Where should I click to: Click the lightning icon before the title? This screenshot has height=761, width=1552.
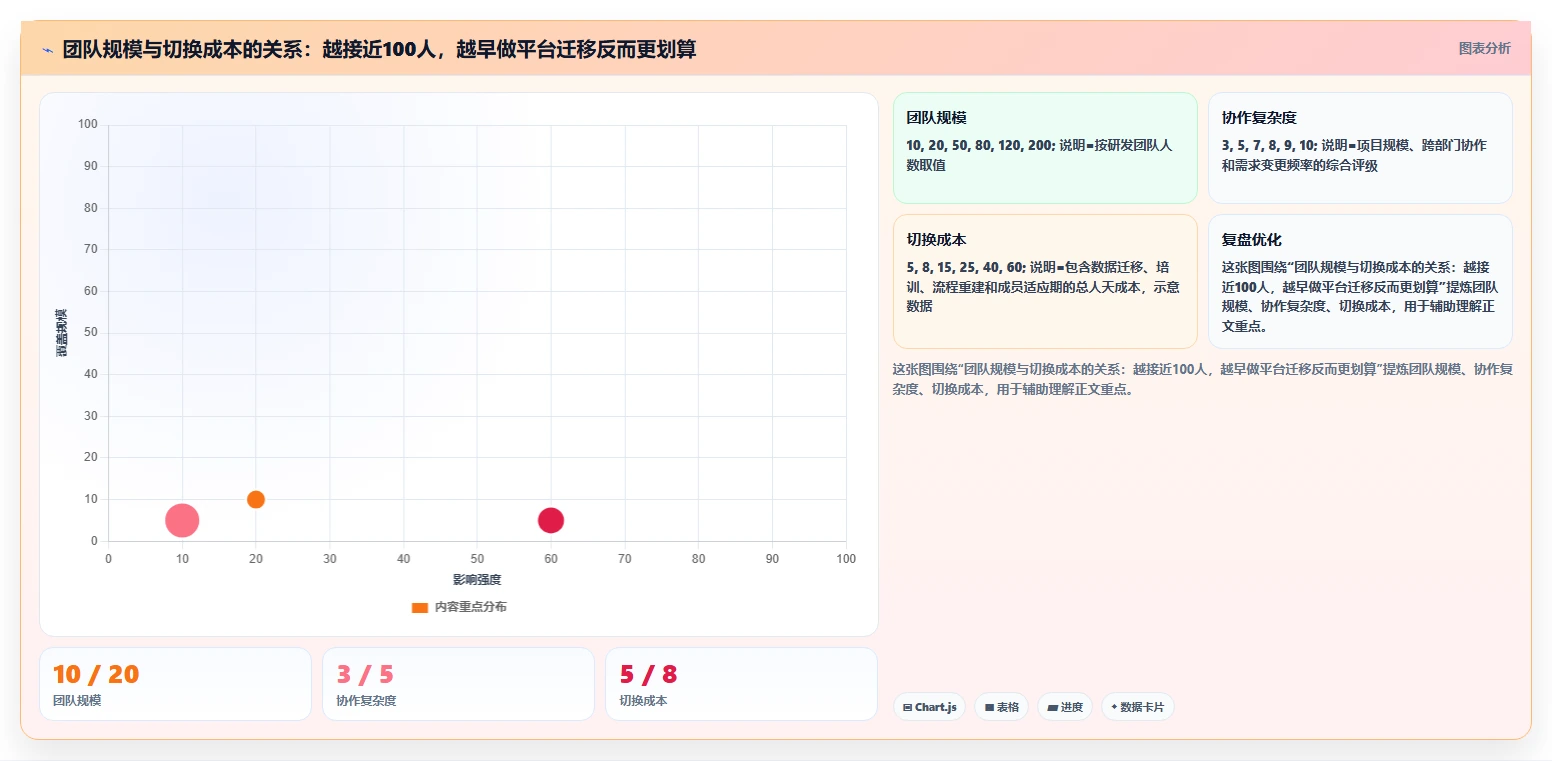(48, 49)
